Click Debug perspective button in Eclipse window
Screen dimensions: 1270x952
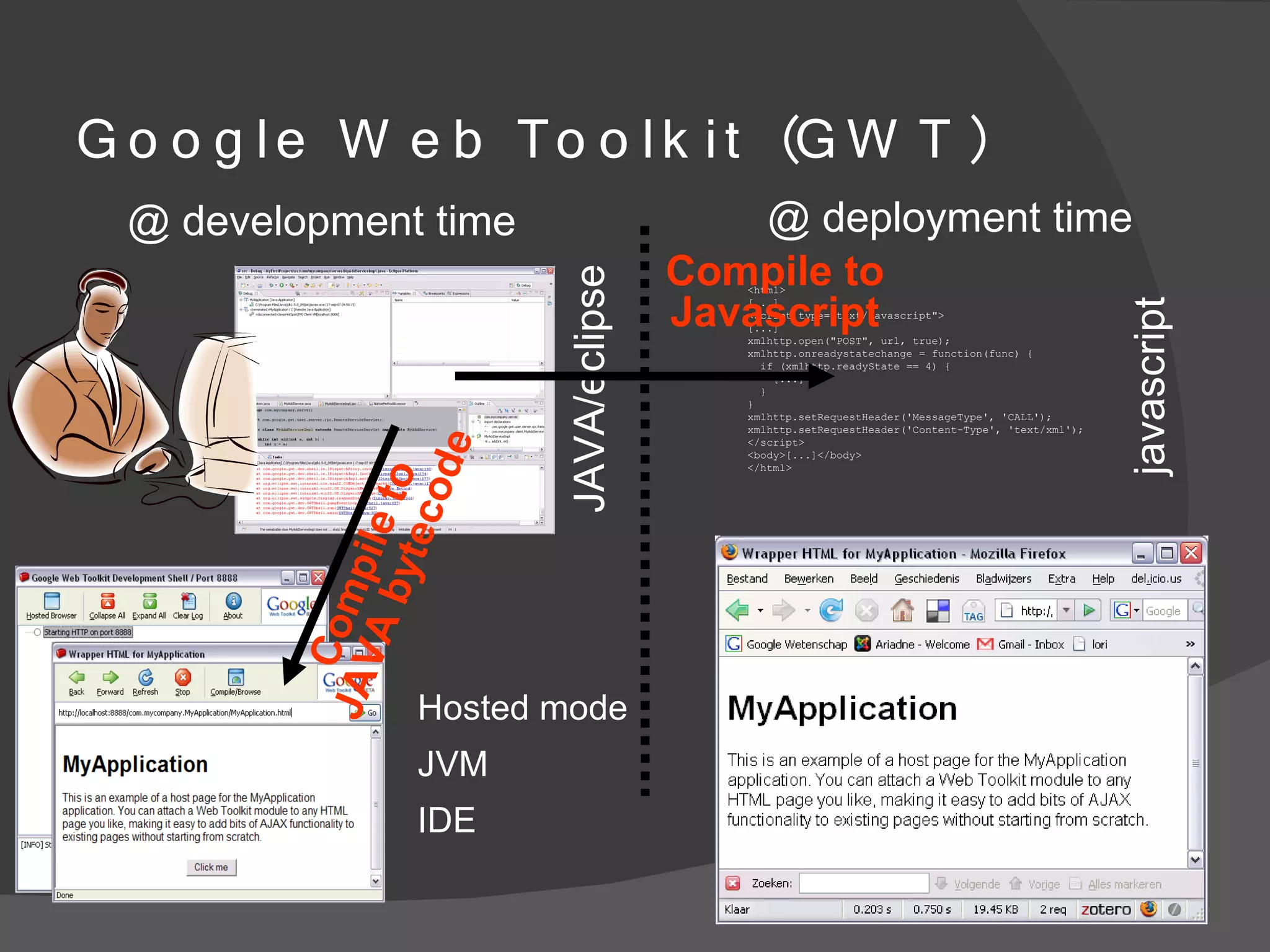coord(525,285)
